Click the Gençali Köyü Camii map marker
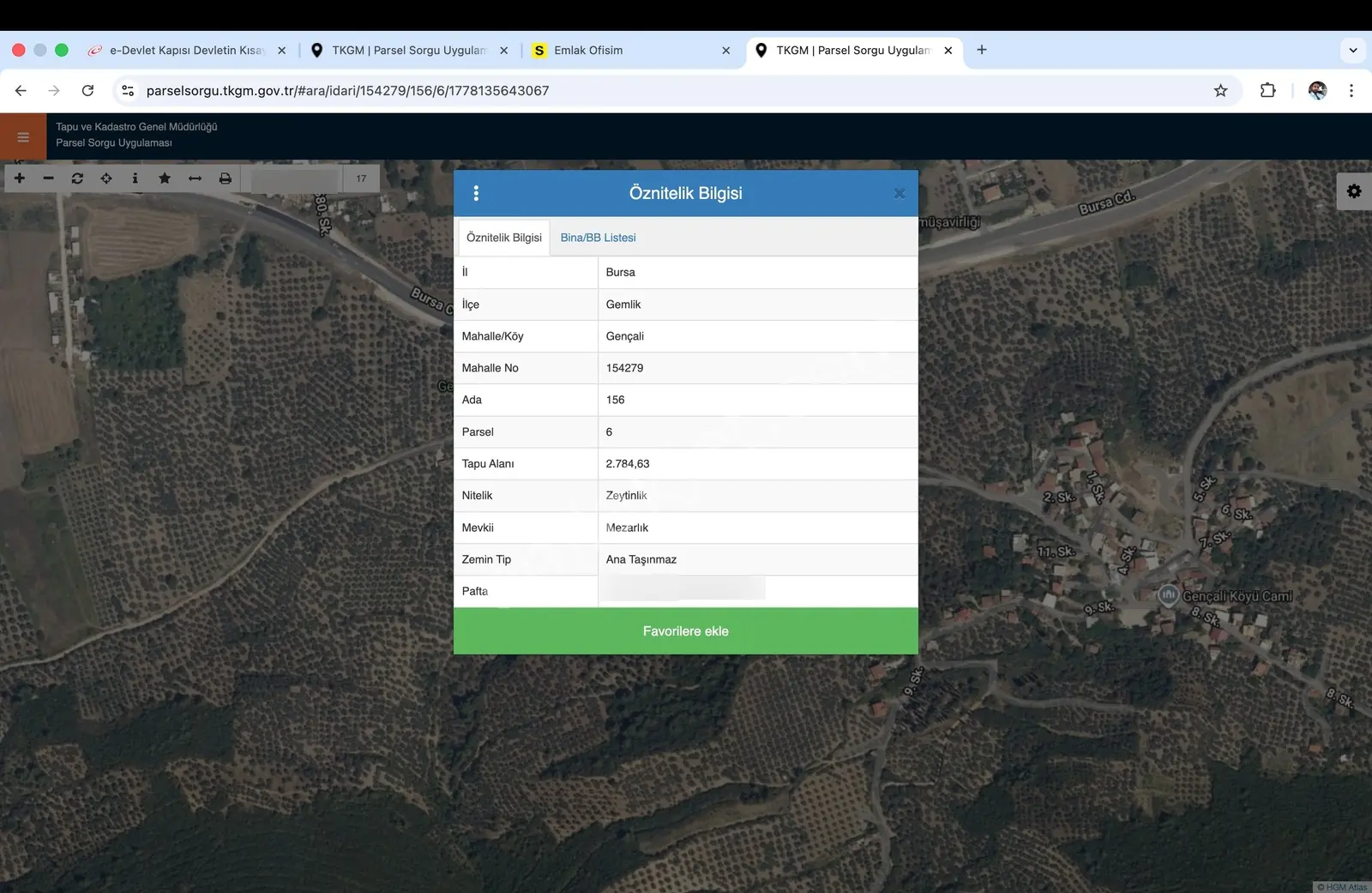This screenshot has width=1372, height=893. [x=1168, y=594]
